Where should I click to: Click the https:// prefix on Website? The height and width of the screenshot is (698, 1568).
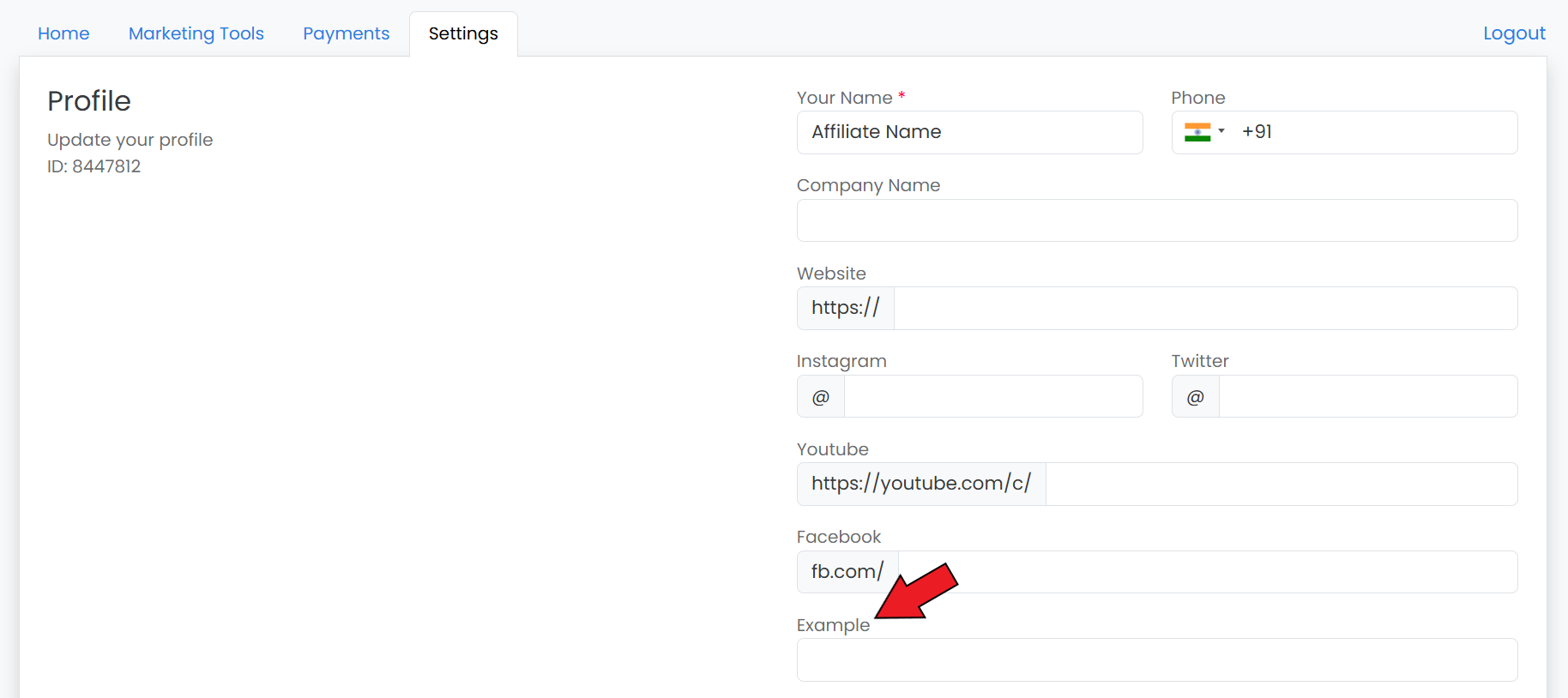845,308
